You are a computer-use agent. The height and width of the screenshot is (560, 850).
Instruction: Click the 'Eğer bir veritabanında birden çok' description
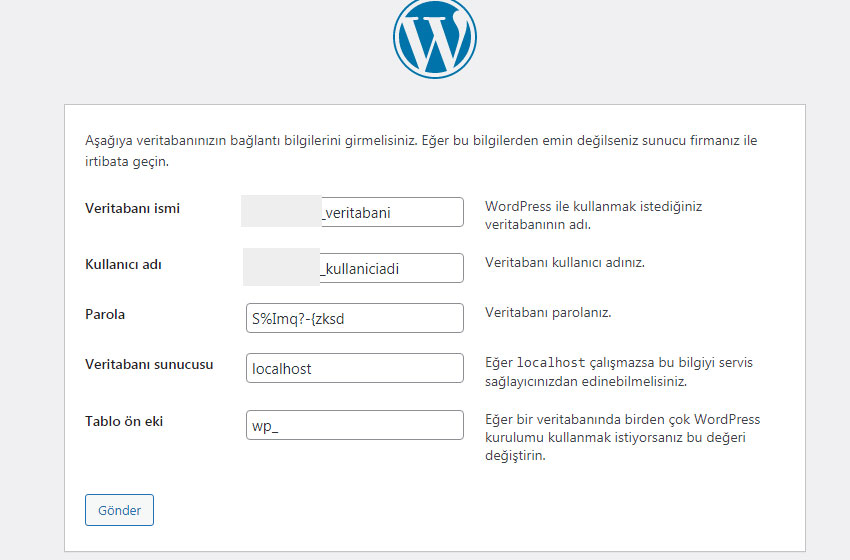click(x=622, y=437)
